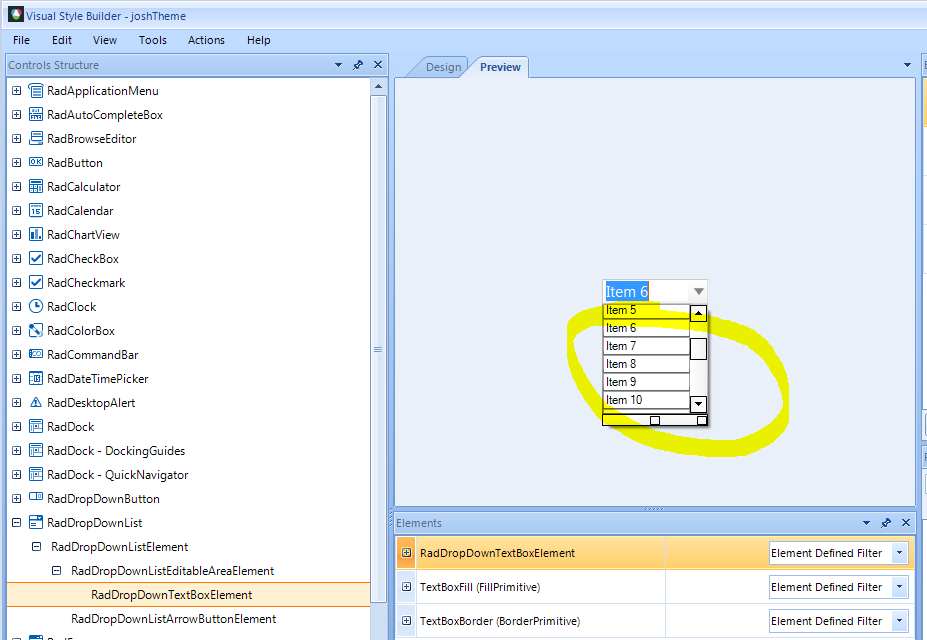Click the dropdown list scrollbar thumb
The width and height of the screenshot is (927, 640).
click(698, 349)
